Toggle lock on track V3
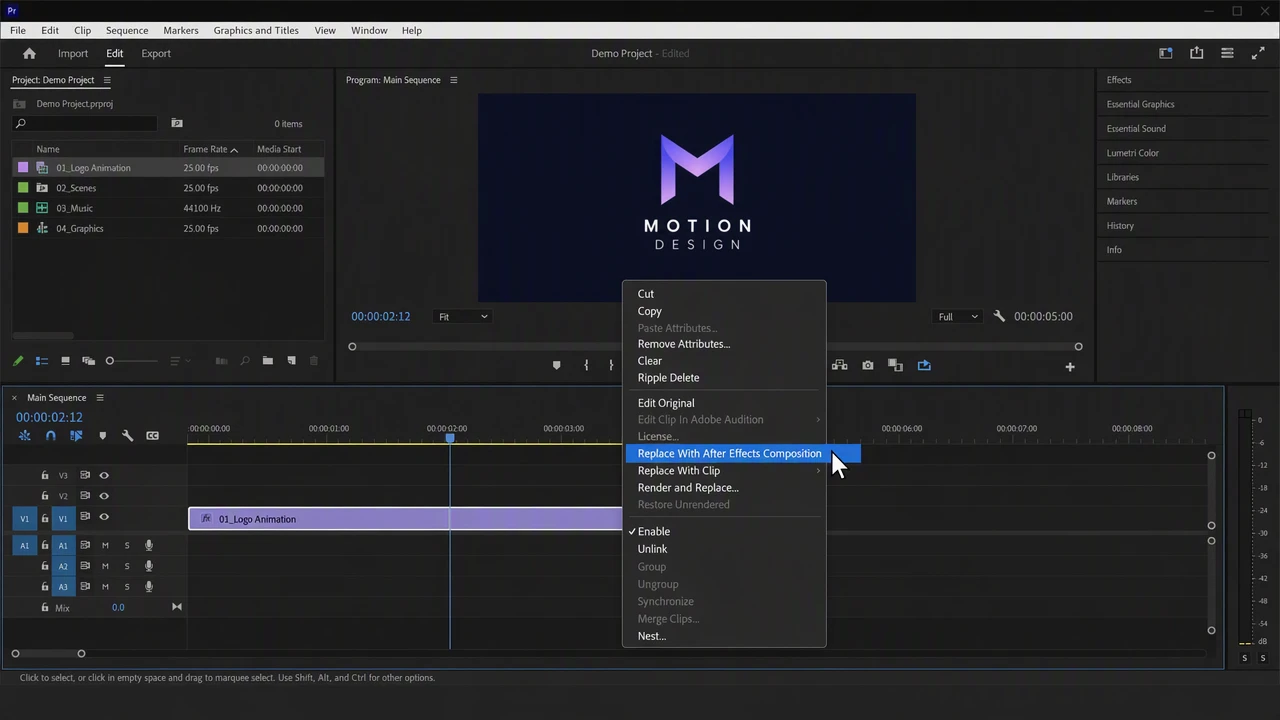1280x720 pixels. point(44,476)
